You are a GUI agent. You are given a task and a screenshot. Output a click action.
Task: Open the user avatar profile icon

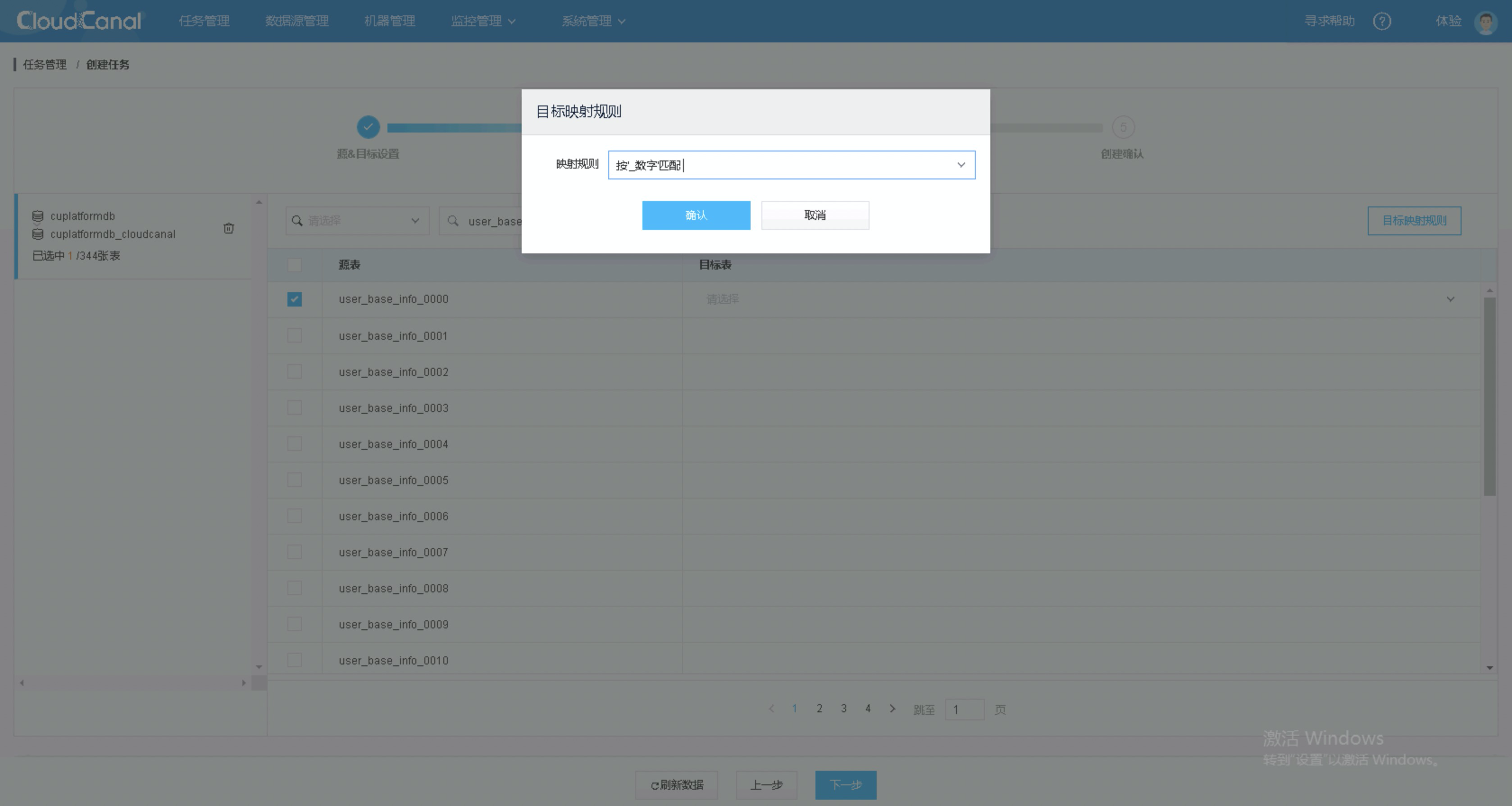(x=1485, y=23)
